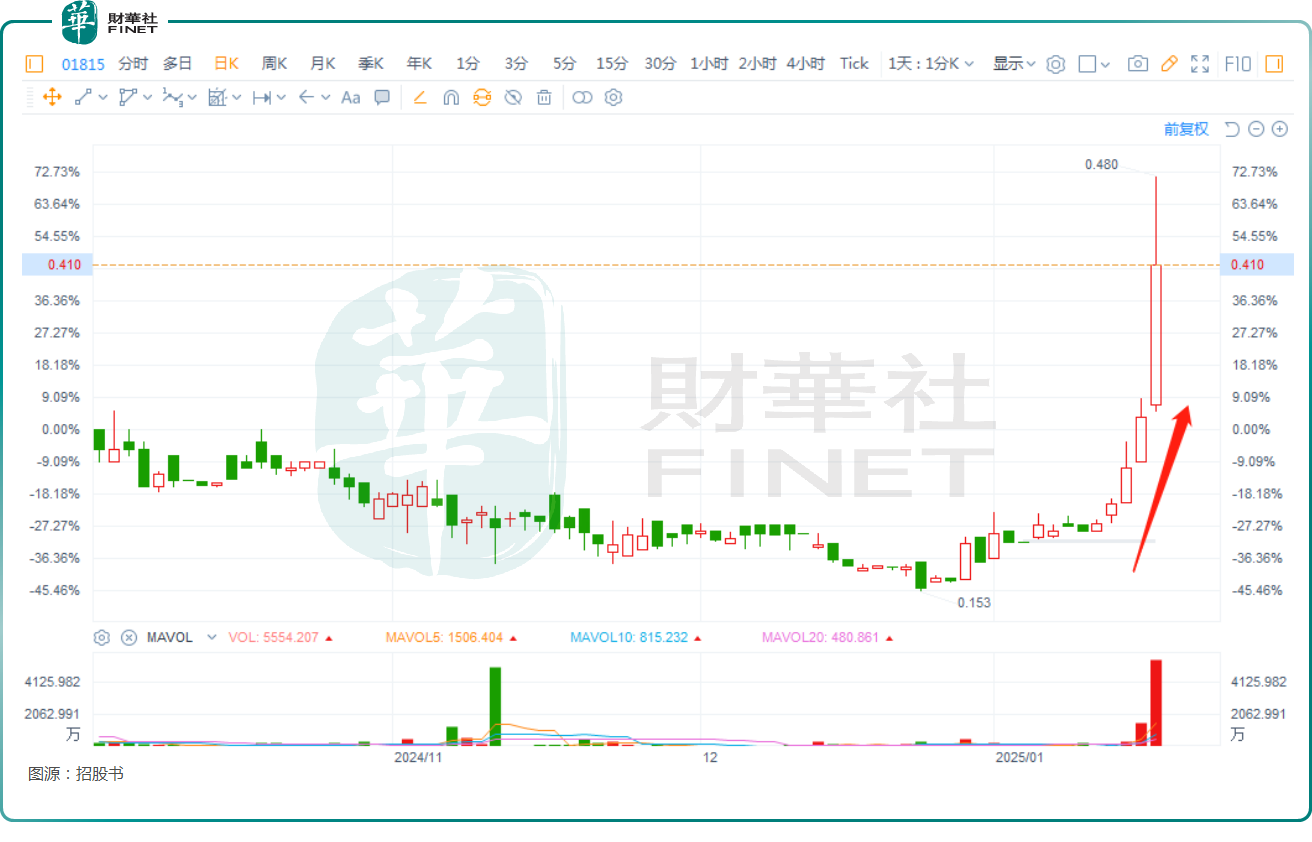Viewport: 1312px width, 842px height.
Task: Remove MAVOL indicator with X circle
Action: tap(129, 637)
